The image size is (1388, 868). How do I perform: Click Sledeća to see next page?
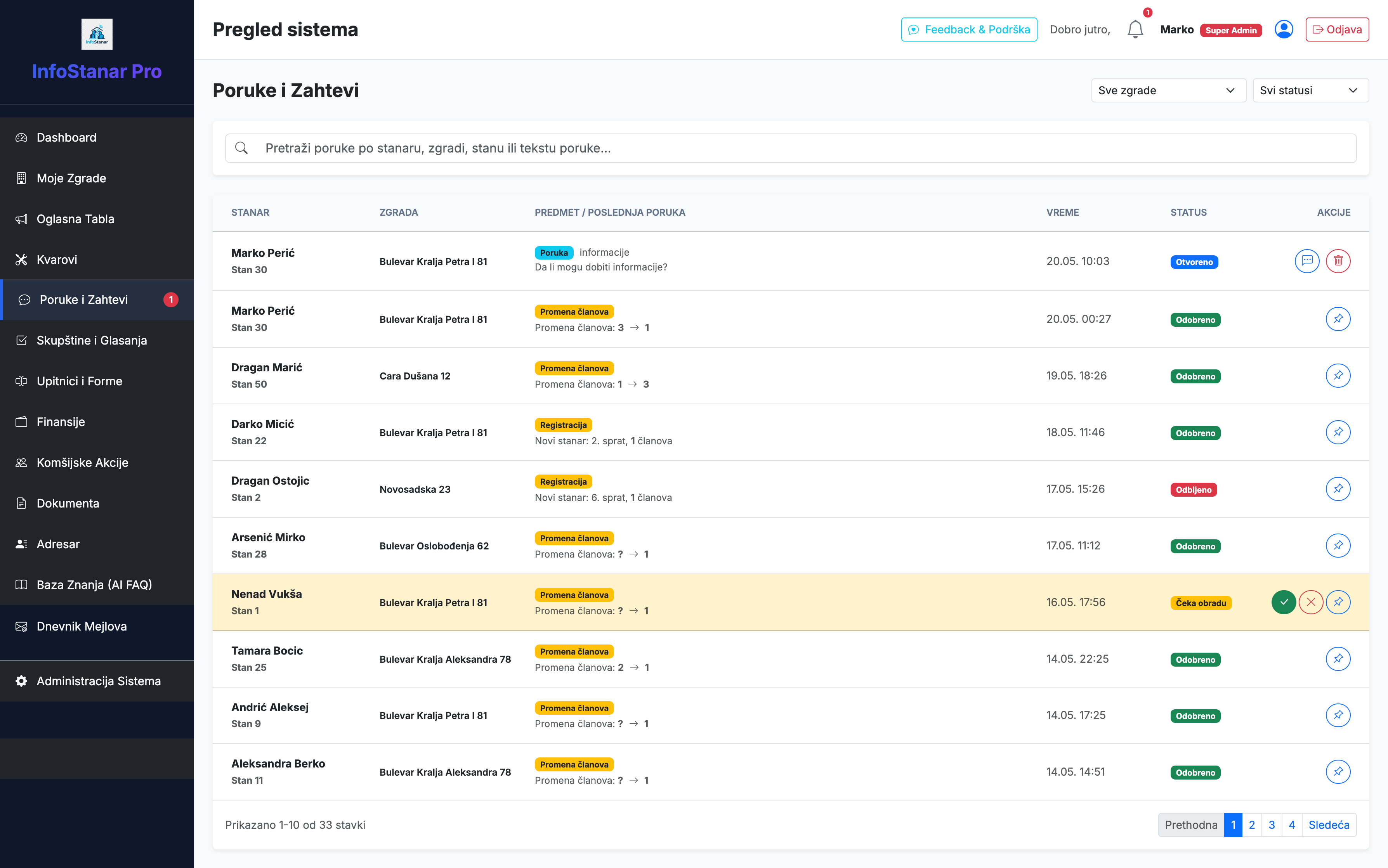pyautogui.click(x=1329, y=825)
